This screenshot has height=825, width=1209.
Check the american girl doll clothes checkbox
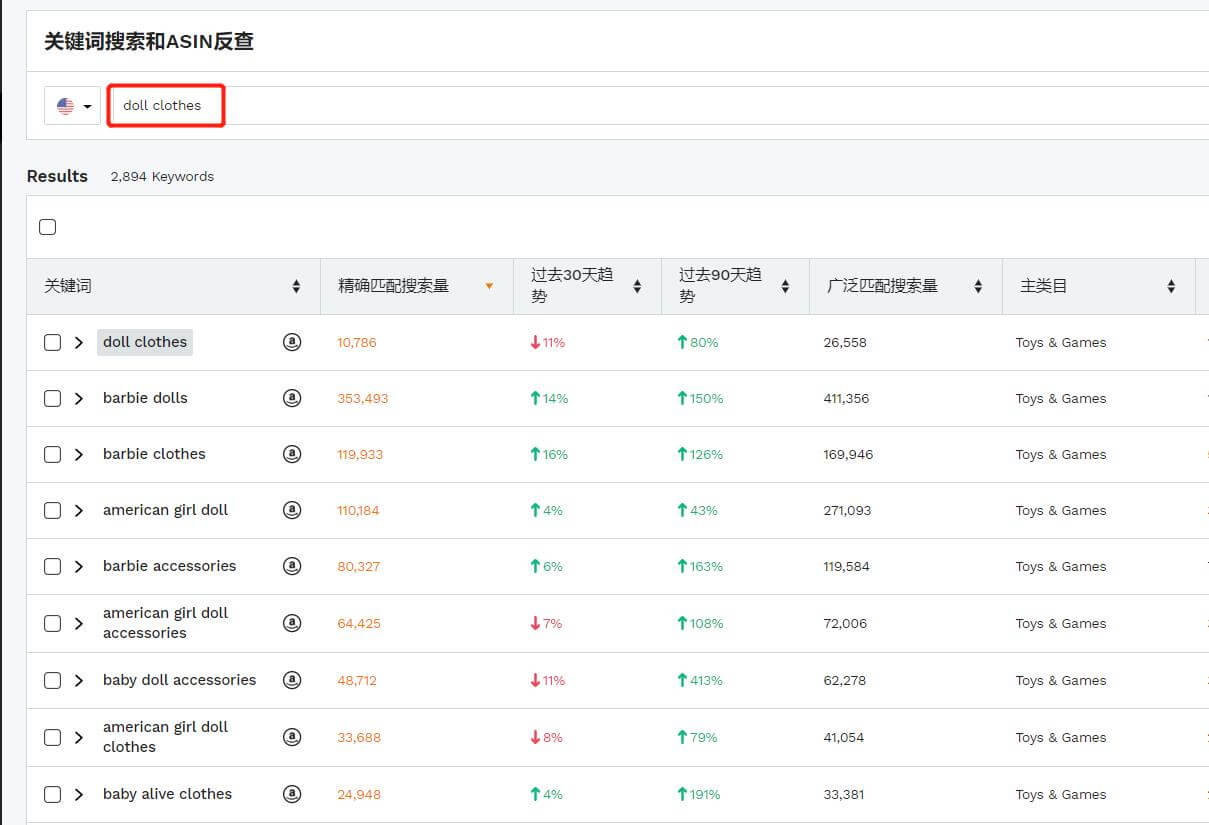(52, 737)
